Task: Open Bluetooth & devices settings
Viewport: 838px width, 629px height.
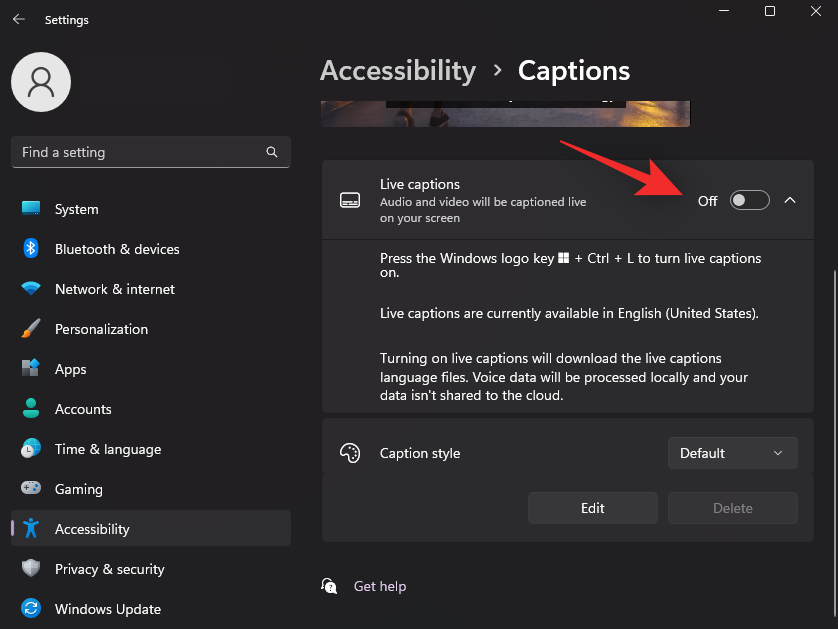Action: point(29,249)
